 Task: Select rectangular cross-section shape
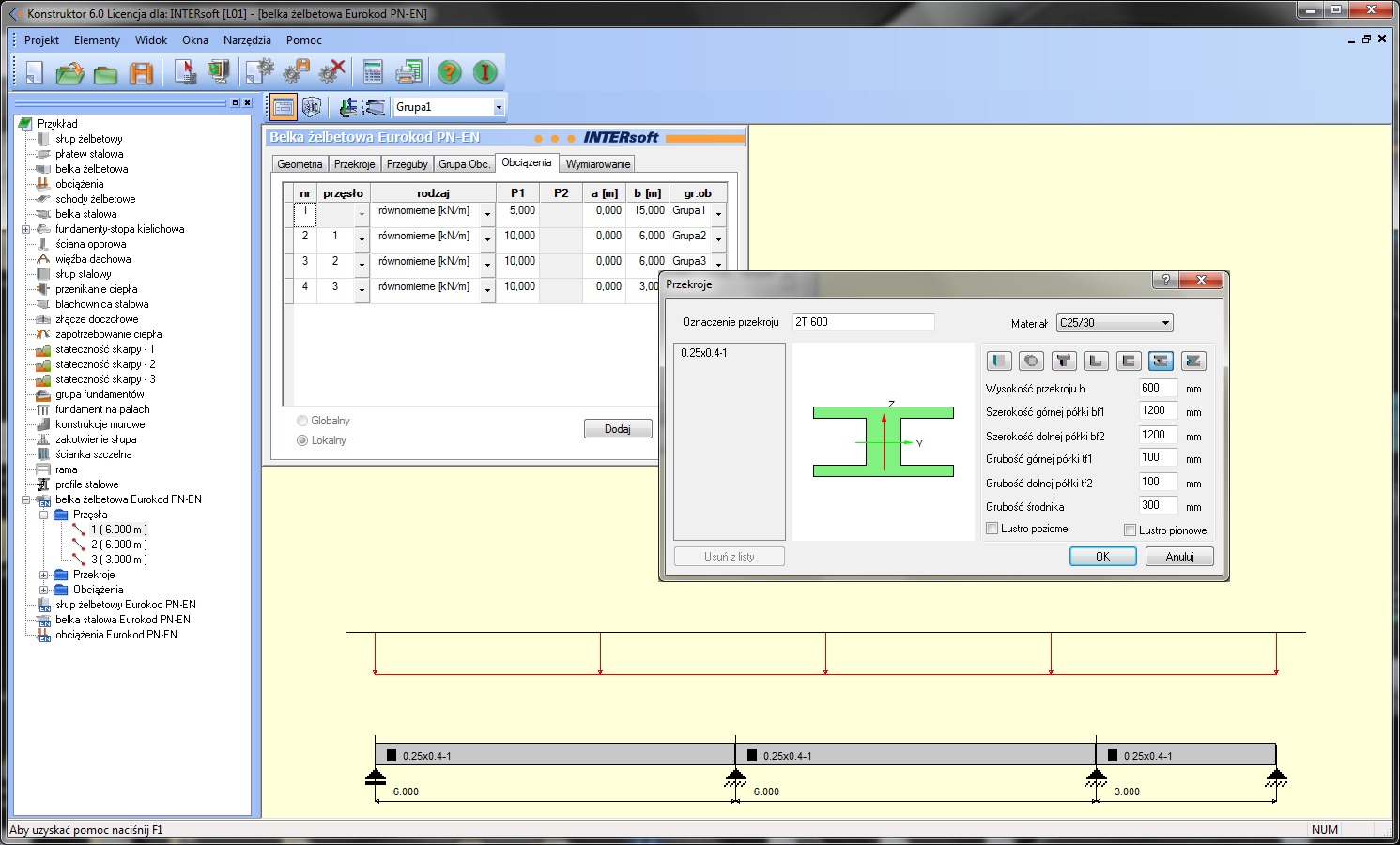pos(1000,361)
